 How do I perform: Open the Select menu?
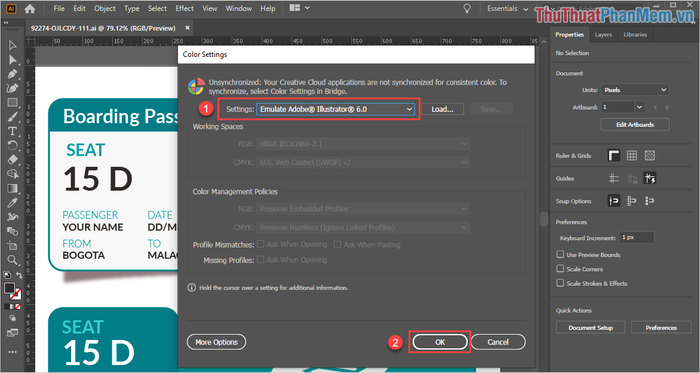[157, 8]
